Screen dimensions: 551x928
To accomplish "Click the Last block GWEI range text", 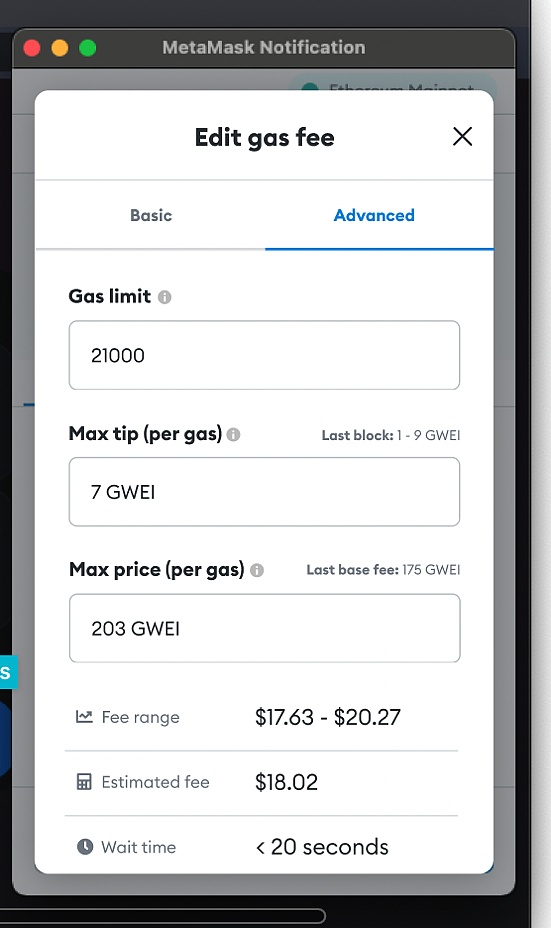I will [391, 436].
